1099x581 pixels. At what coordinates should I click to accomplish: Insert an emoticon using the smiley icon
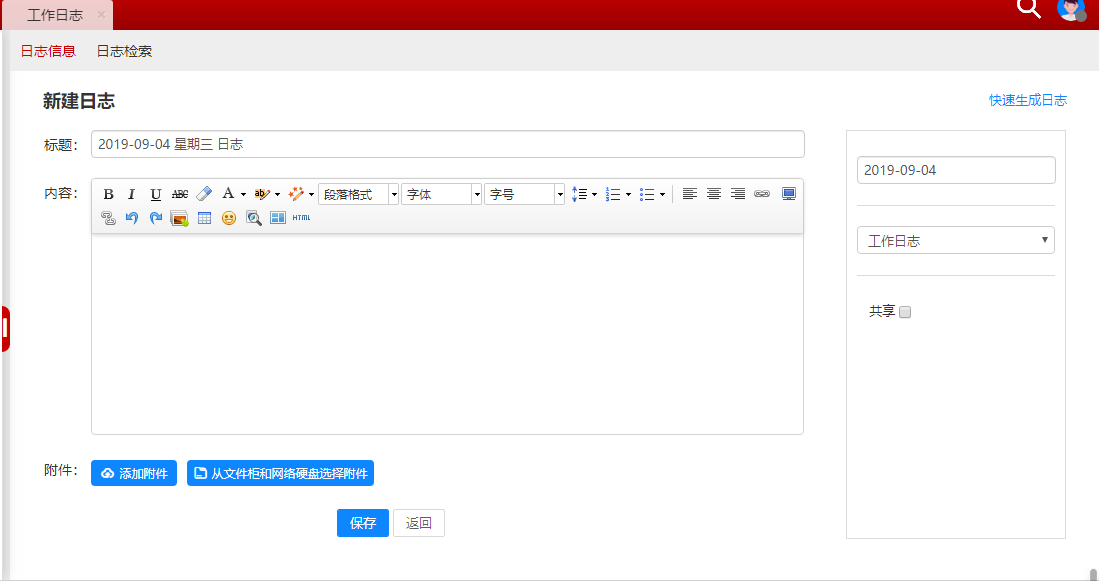[229, 218]
